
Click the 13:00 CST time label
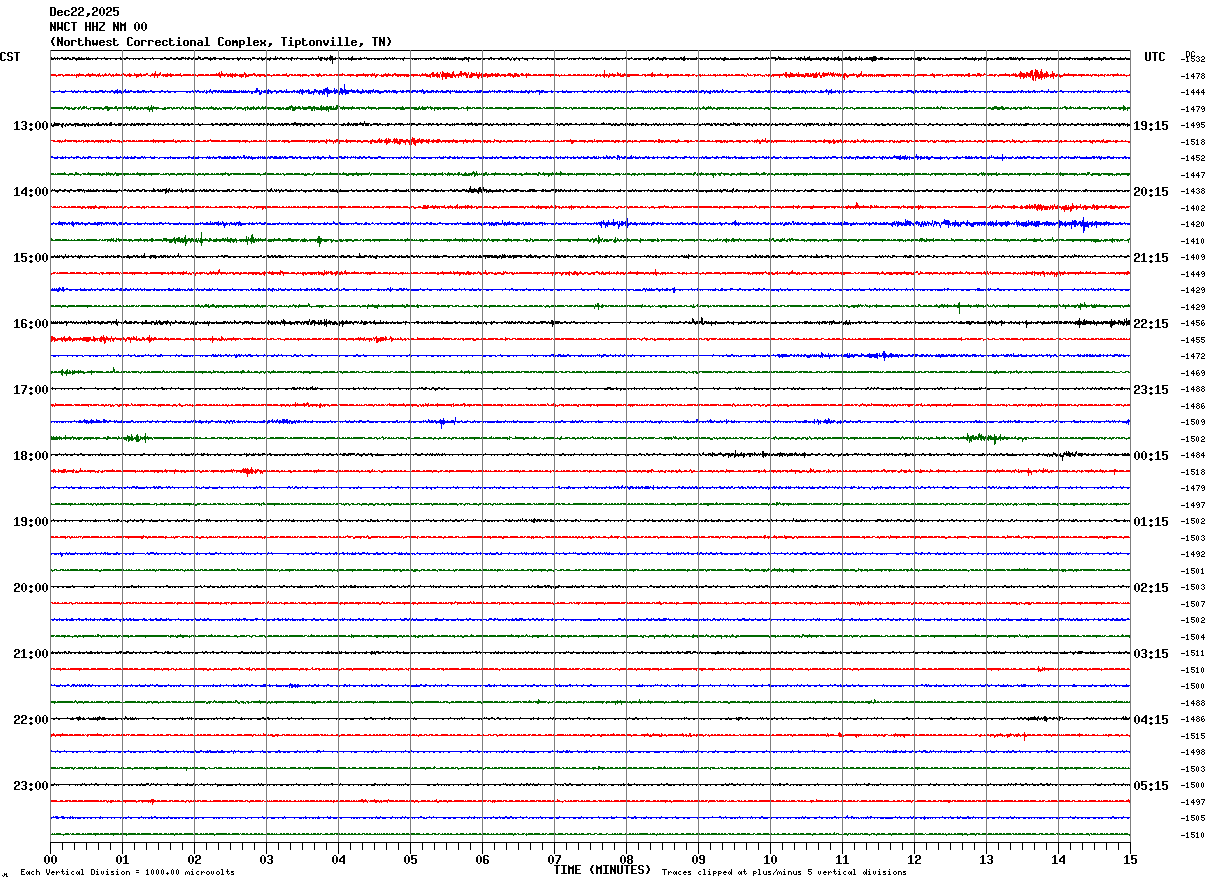(30, 126)
